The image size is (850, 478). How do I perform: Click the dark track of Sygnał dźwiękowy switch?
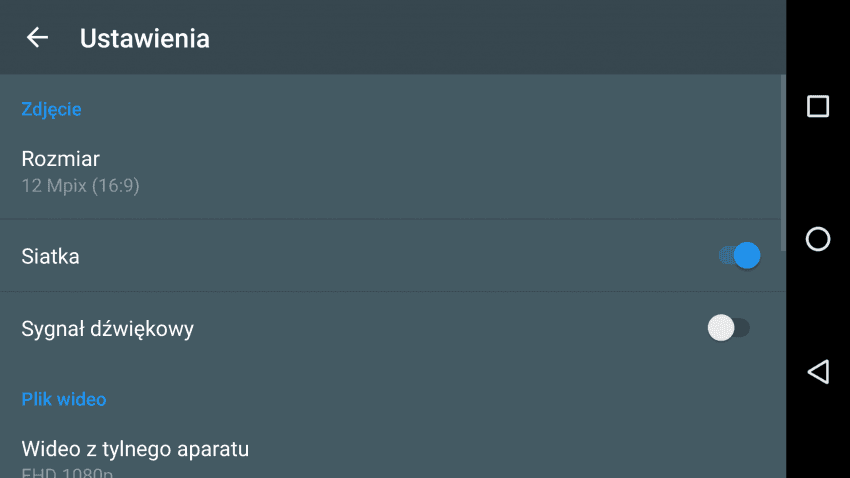(742, 328)
